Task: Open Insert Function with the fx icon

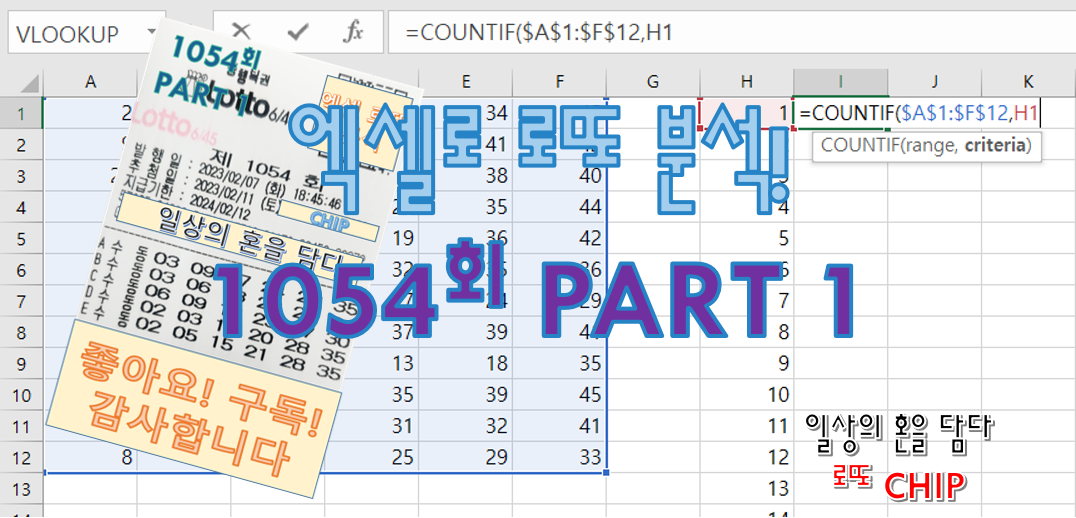Action: coord(353,32)
